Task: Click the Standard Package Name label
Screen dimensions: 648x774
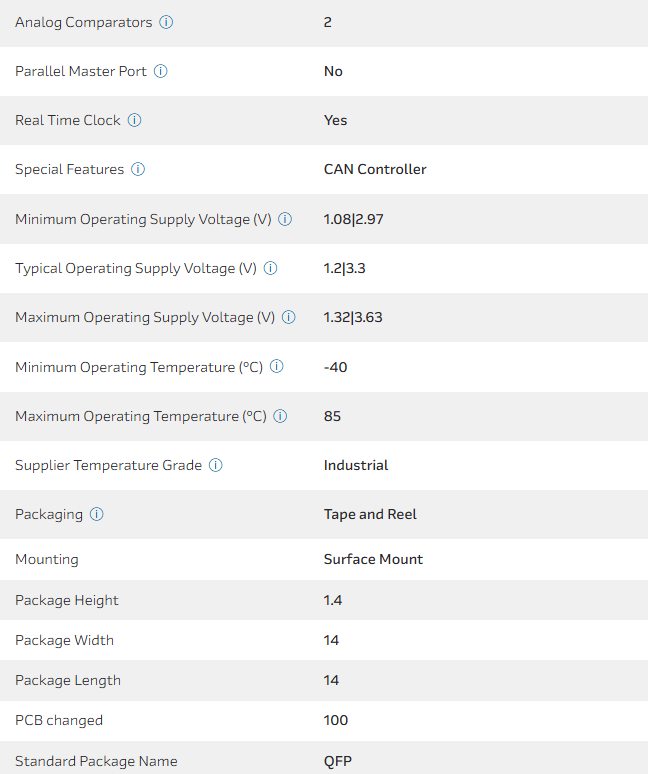Action: point(96,761)
